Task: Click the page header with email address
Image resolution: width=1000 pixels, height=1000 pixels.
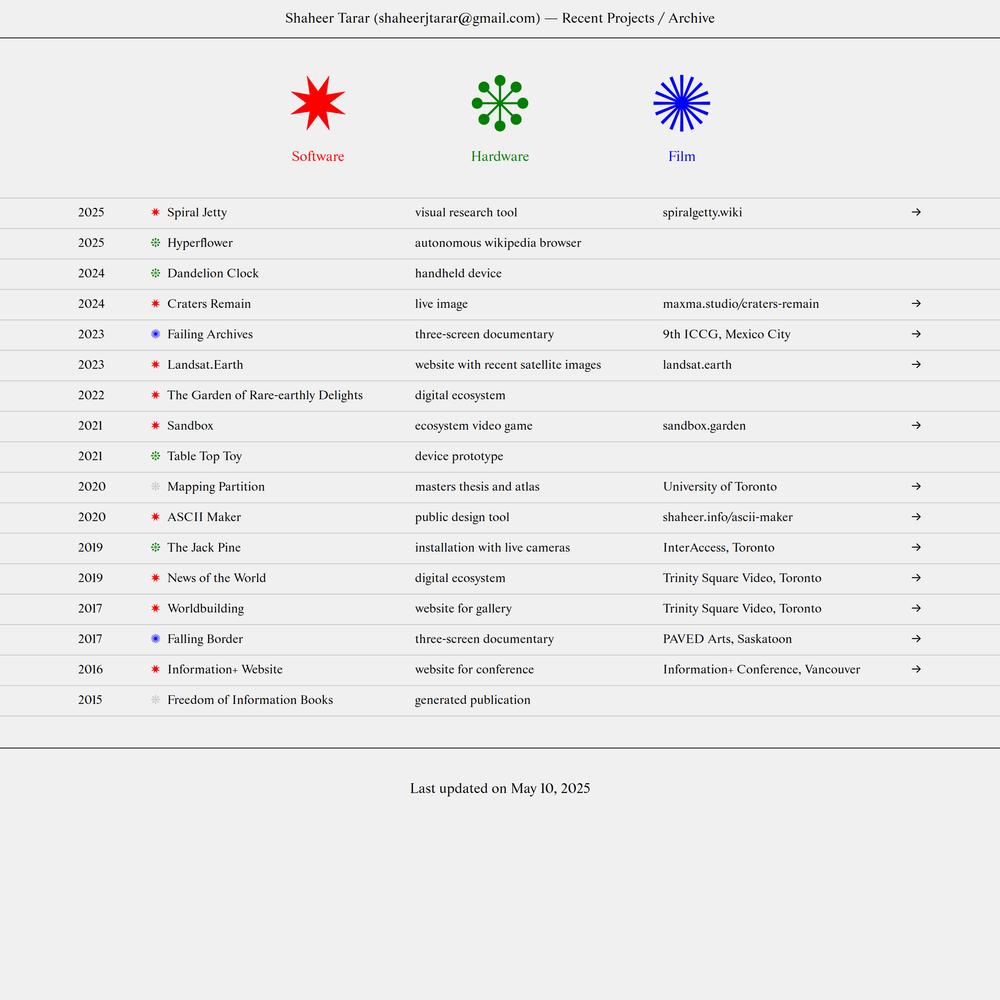Action: (x=500, y=18)
